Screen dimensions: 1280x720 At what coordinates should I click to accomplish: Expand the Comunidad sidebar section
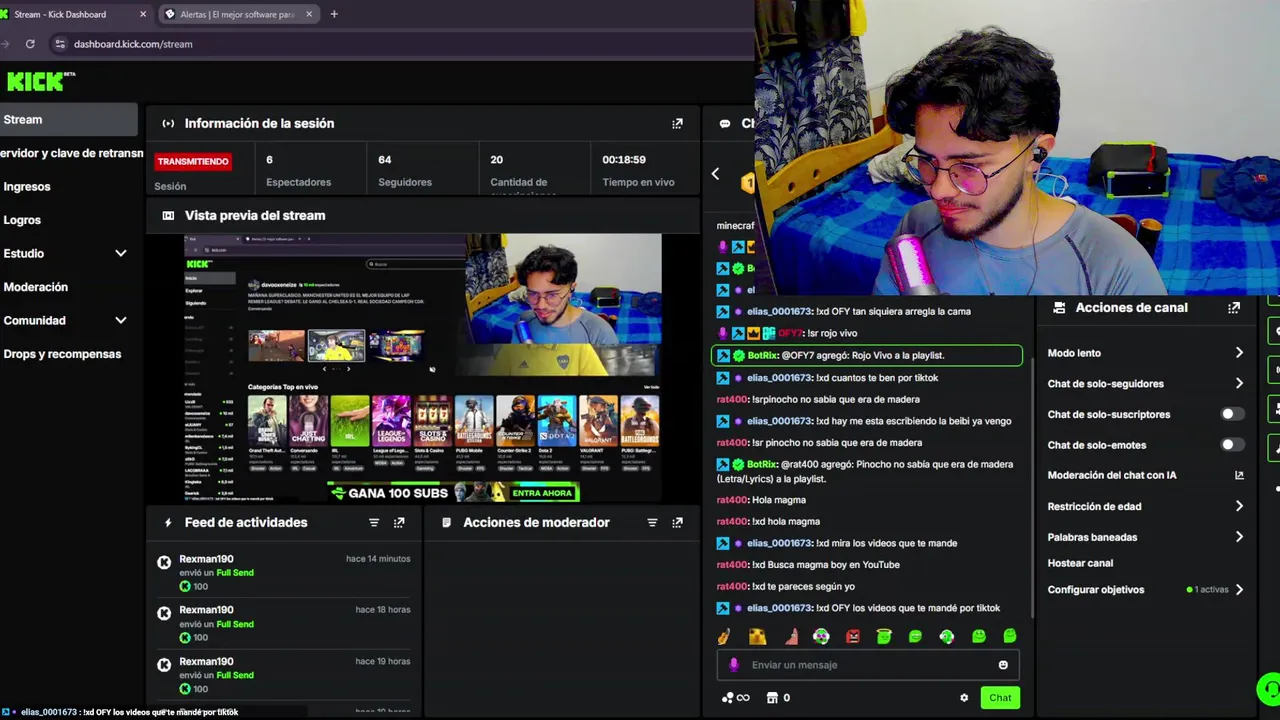[x=121, y=321]
